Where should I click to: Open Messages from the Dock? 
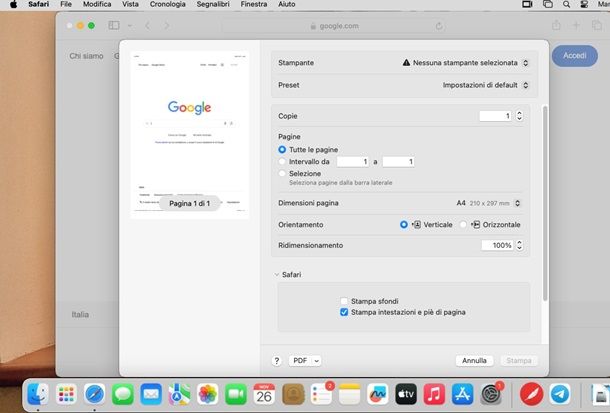coord(123,394)
